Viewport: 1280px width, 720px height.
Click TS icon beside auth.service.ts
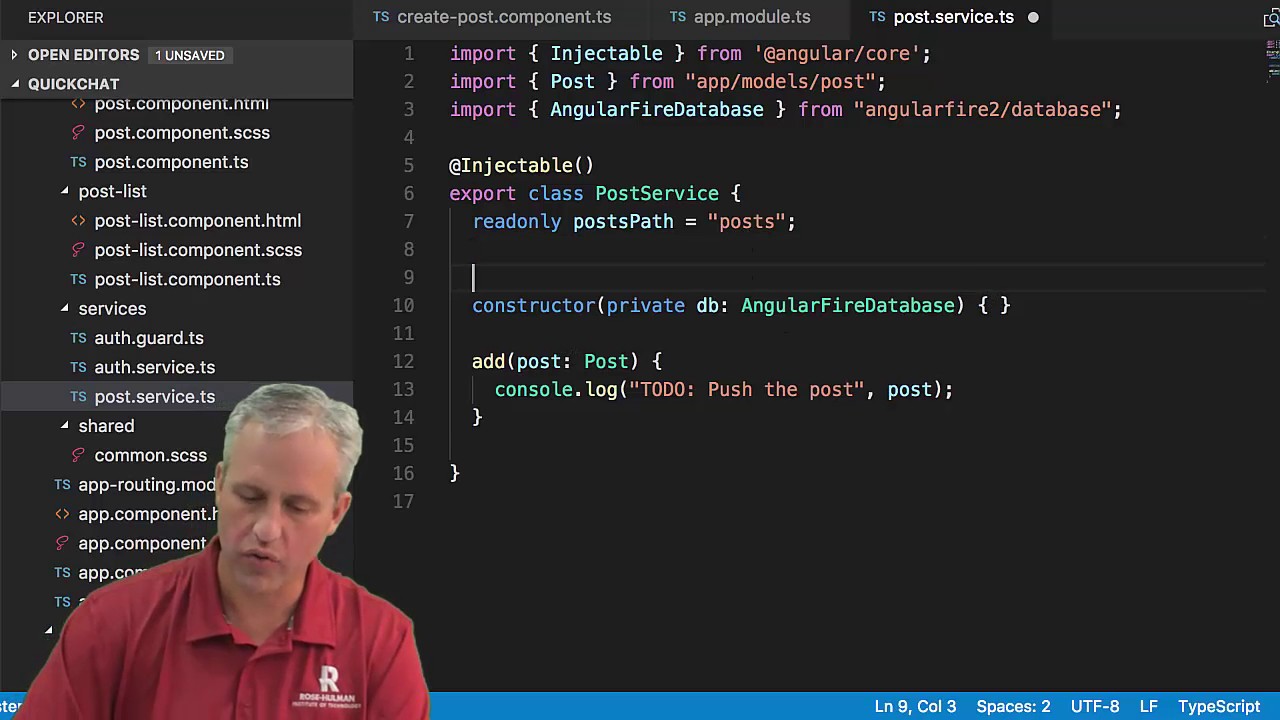point(78,367)
